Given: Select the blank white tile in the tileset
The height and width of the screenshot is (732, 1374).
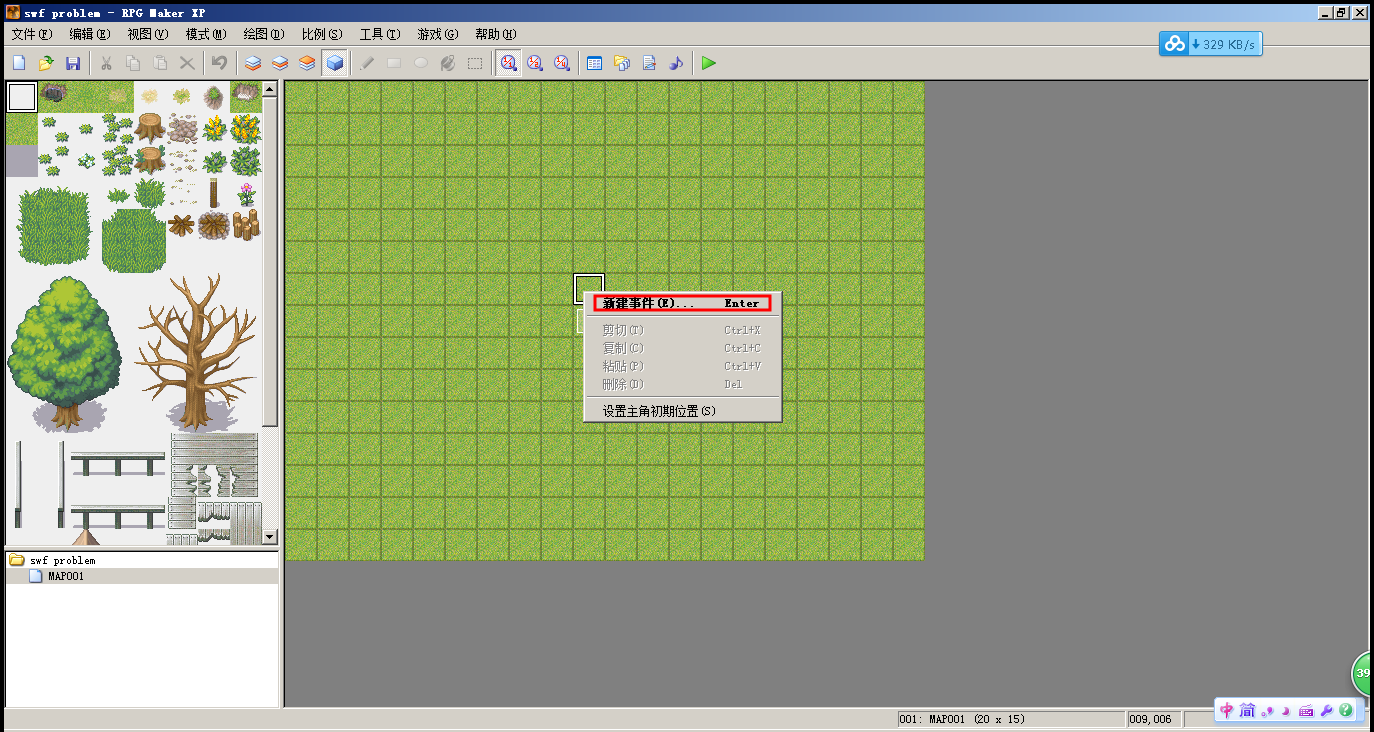Looking at the screenshot, I should [22, 97].
